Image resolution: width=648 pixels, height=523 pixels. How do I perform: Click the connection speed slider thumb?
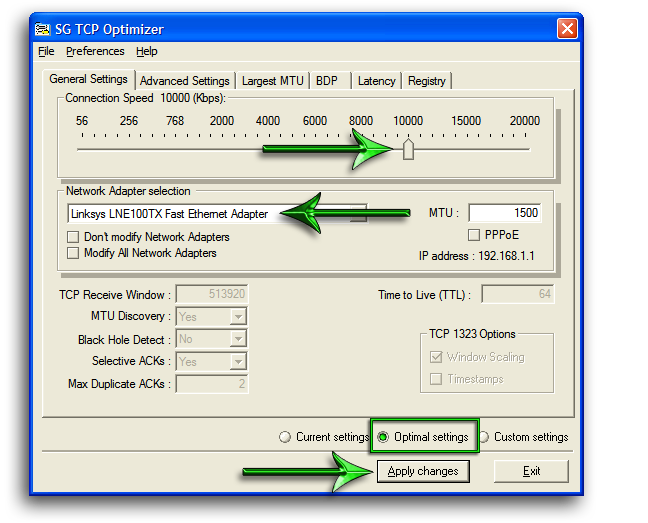(x=408, y=149)
